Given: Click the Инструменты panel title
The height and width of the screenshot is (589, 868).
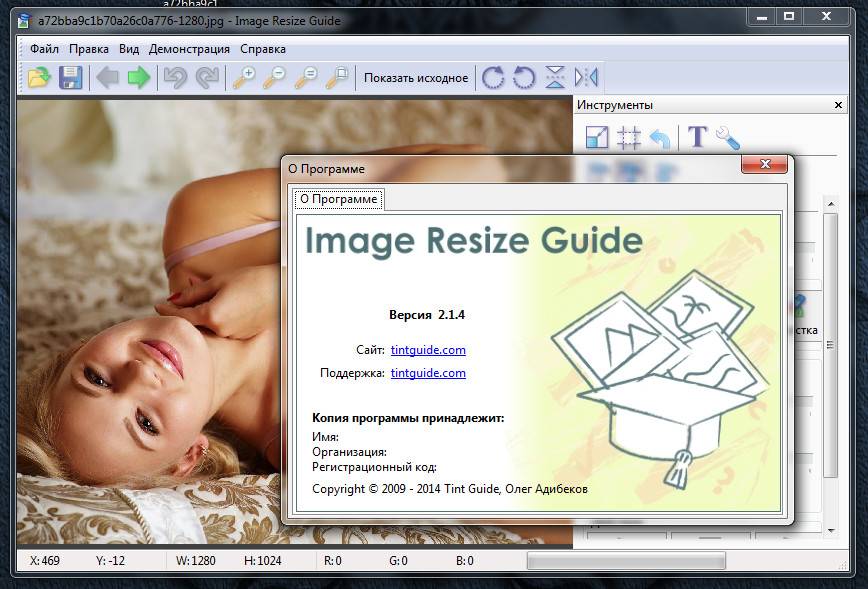Looking at the screenshot, I should (614, 105).
